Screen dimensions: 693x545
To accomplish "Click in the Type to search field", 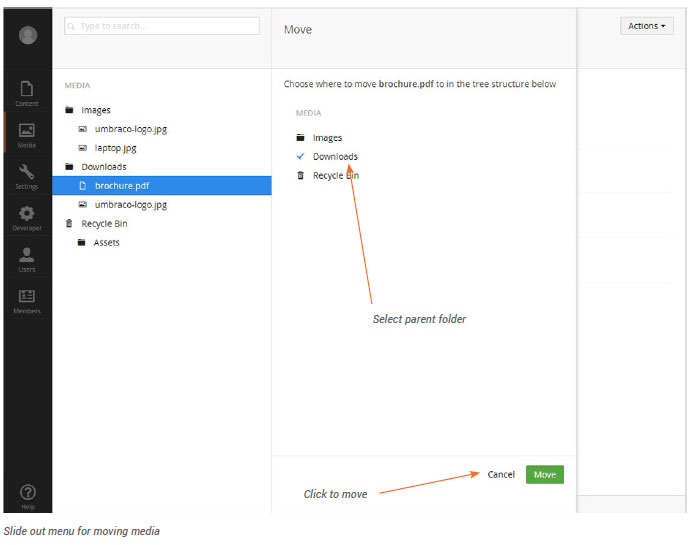I will click(x=162, y=26).
